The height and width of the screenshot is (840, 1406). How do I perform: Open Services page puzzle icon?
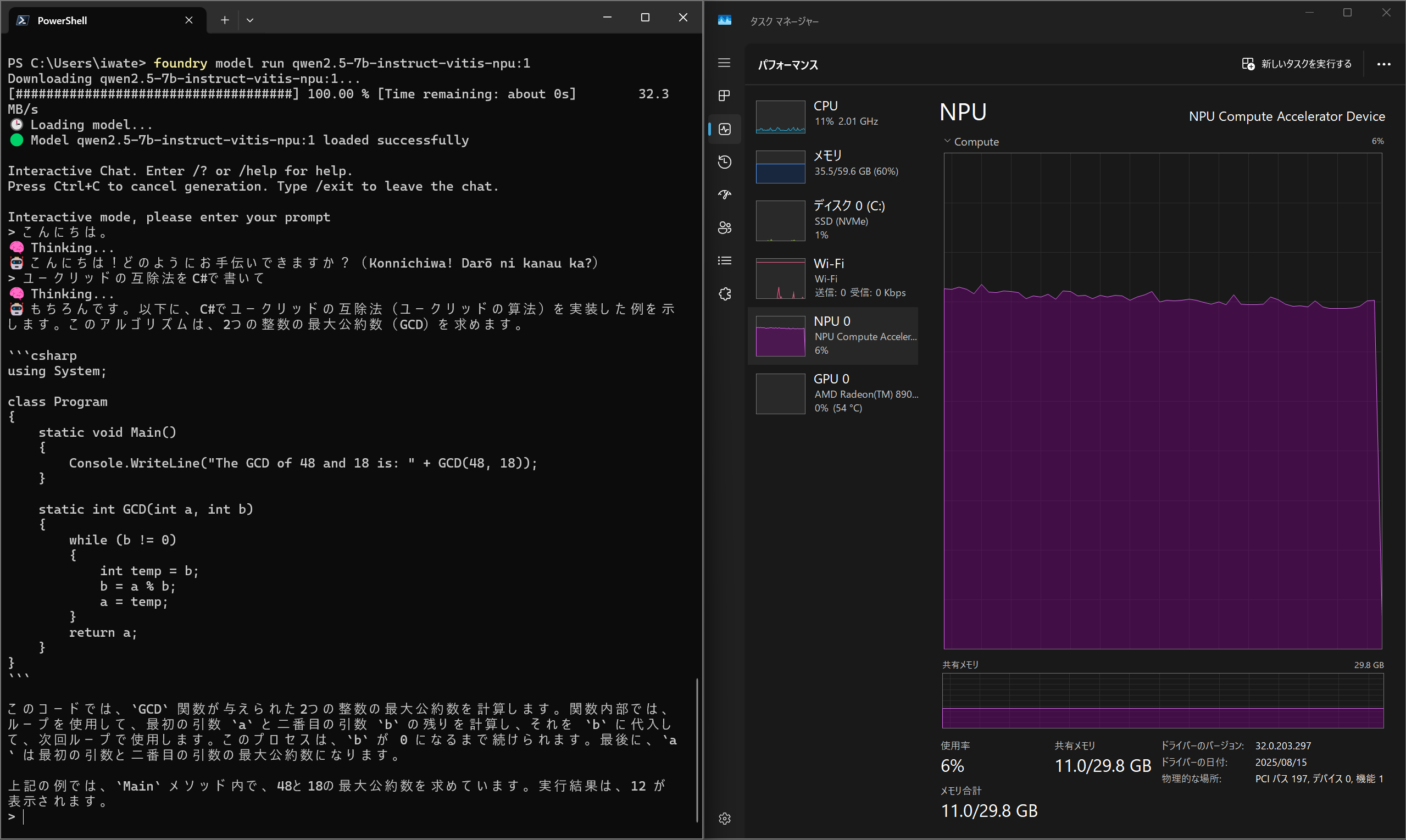[724, 294]
